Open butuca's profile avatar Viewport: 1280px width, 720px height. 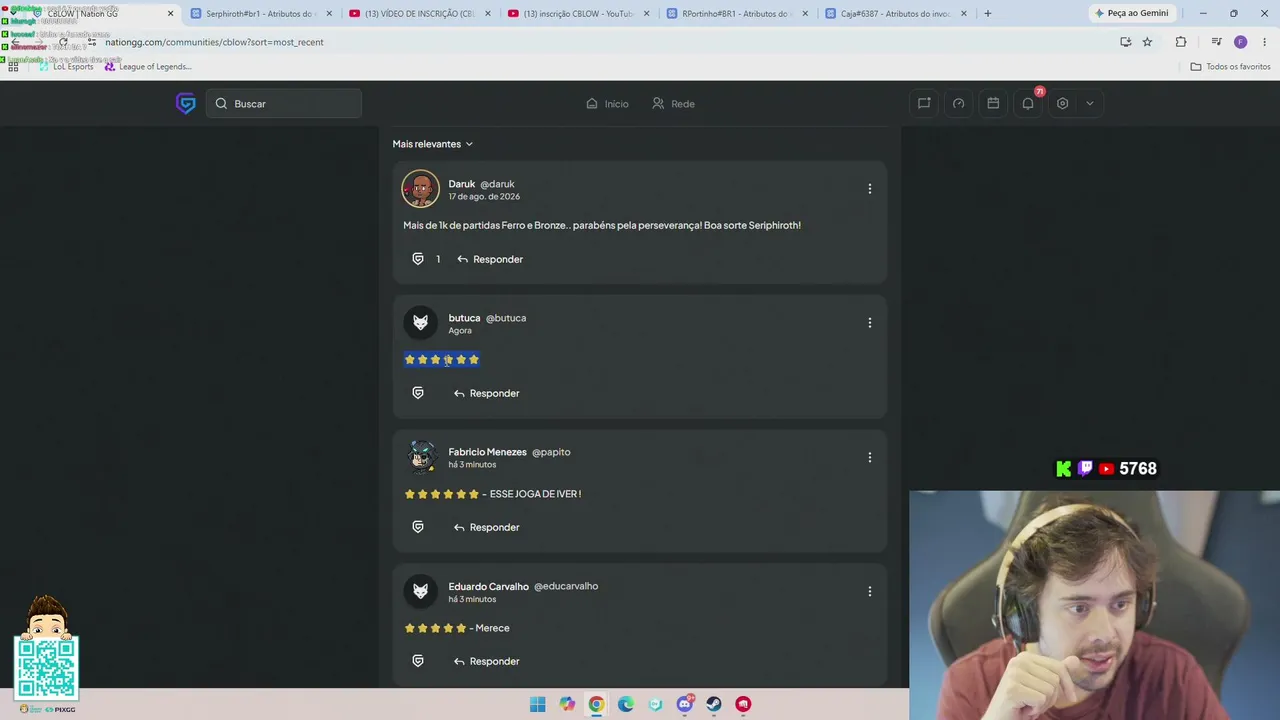(x=420, y=322)
